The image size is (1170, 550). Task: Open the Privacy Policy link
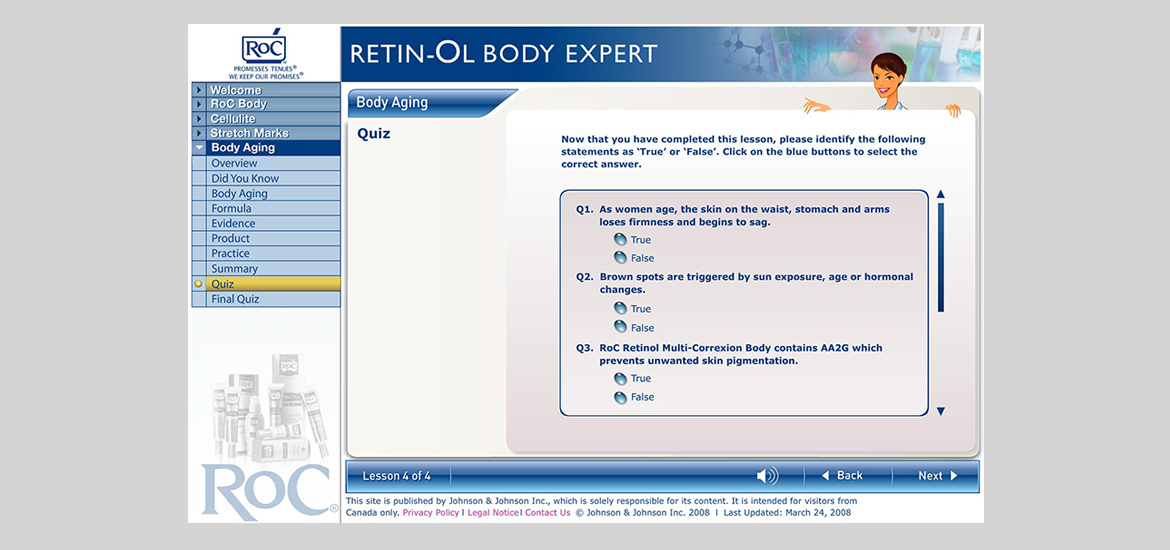coord(431,513)
